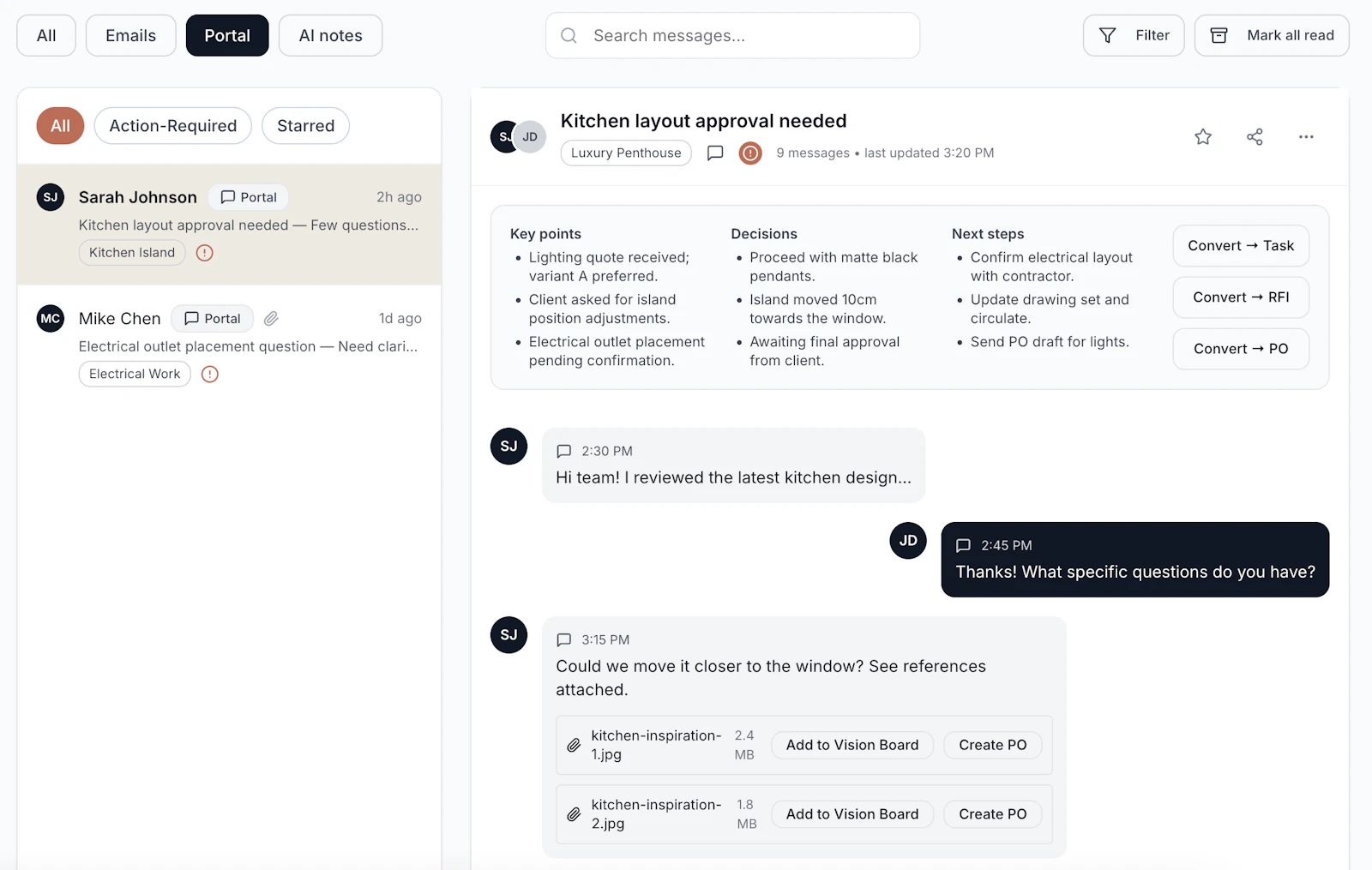Mark all messages as read
The width and height of the screenshot is (1372, 870).
tap(1272, 36)
